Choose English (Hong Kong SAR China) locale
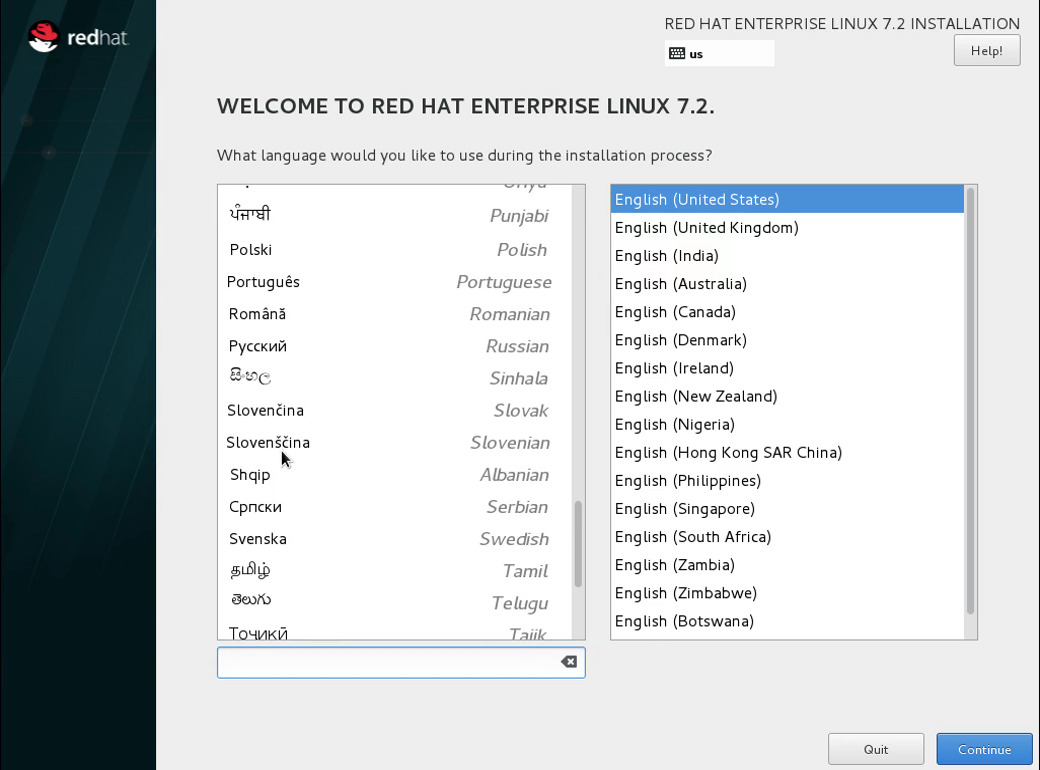Image resolution: width=1040 pixels, height=770 pixels. [787, 452]
